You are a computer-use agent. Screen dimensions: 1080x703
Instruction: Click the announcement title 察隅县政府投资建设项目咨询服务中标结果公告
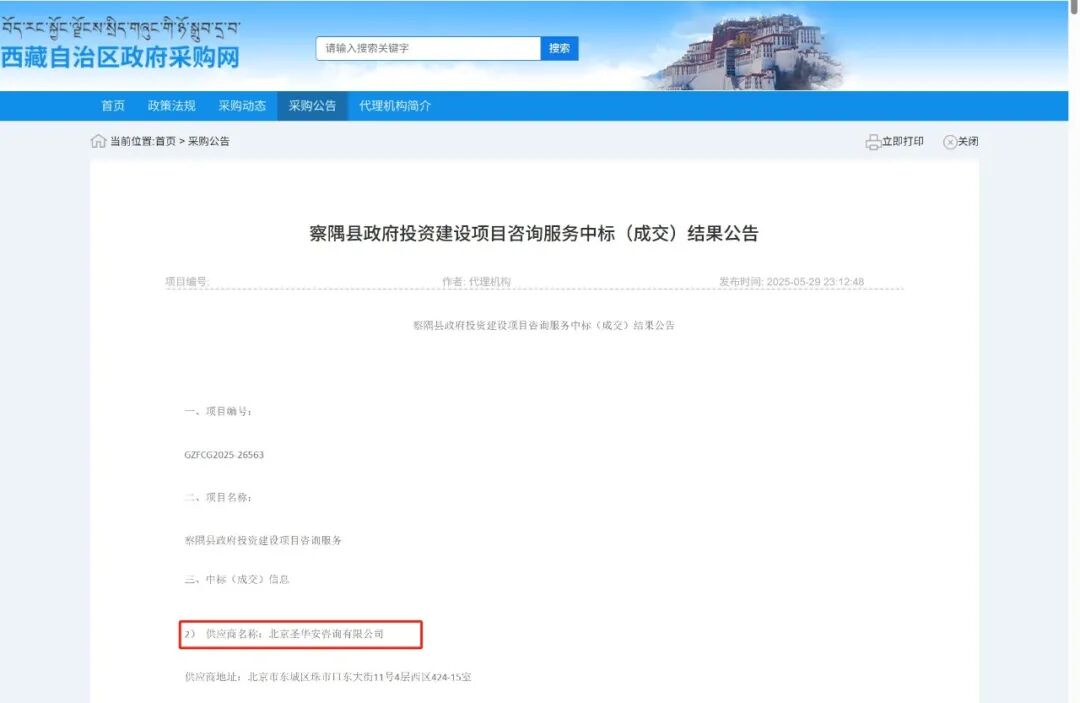[540, 234]
